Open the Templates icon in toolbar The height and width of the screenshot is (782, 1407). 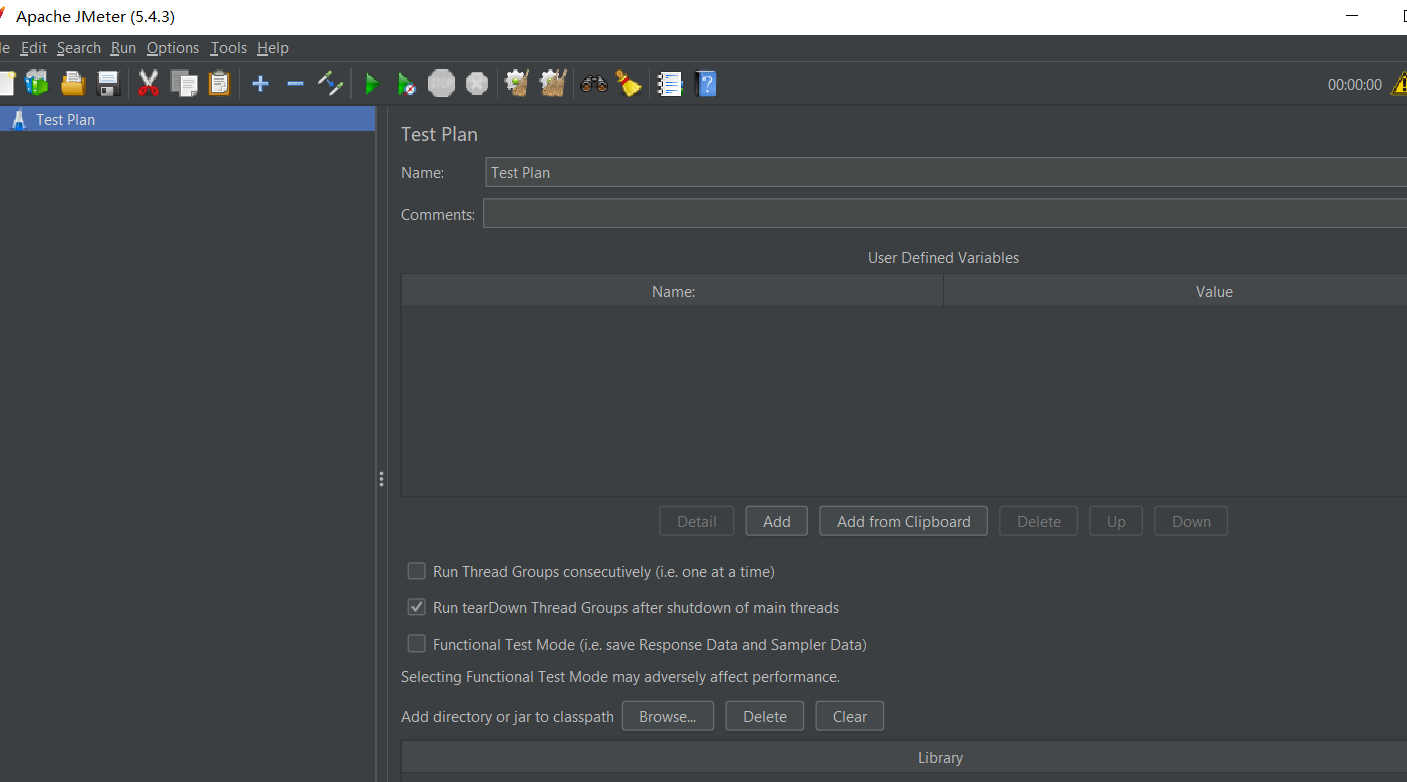tap(37, 83)
